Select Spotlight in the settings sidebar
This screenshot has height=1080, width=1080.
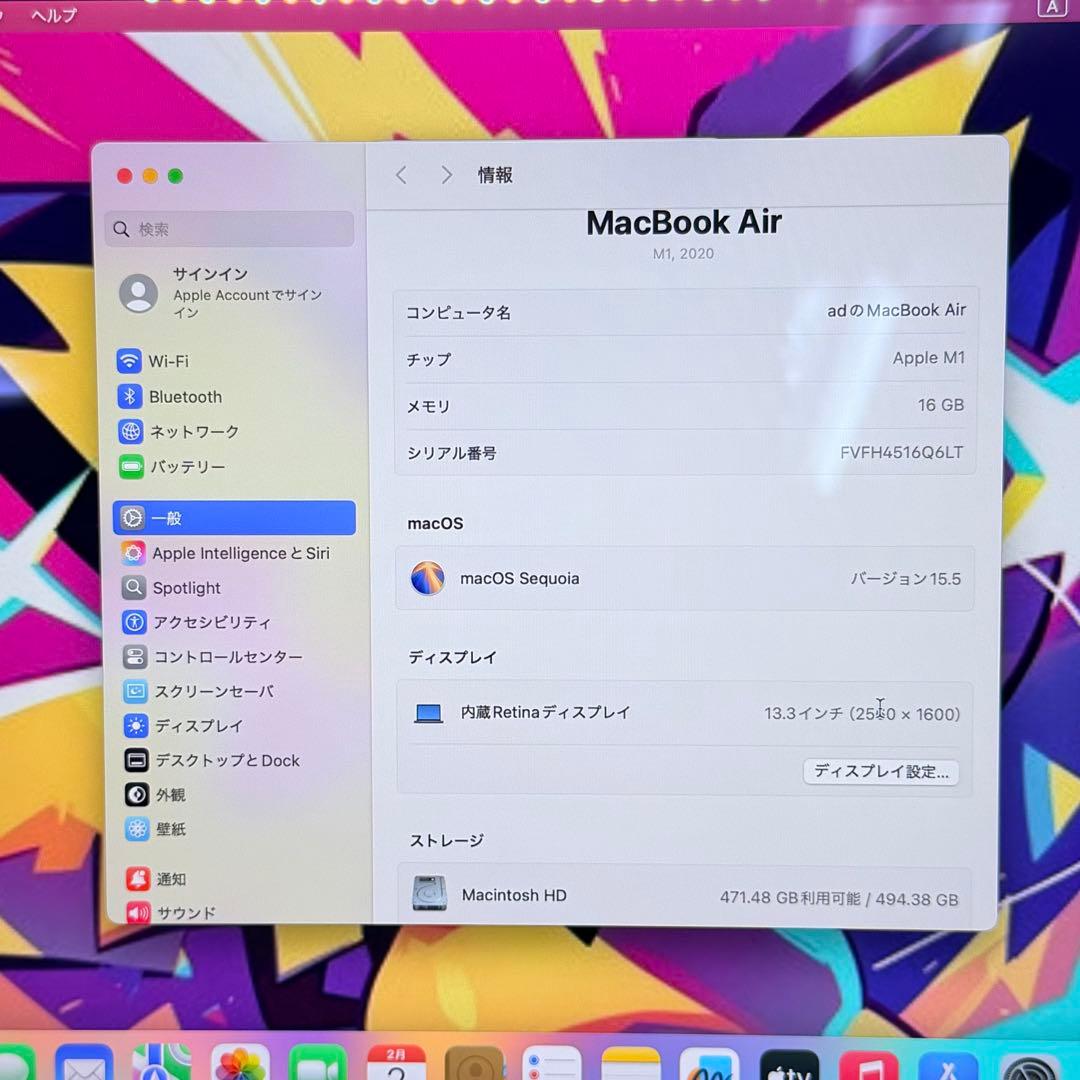tap(185, 588)
